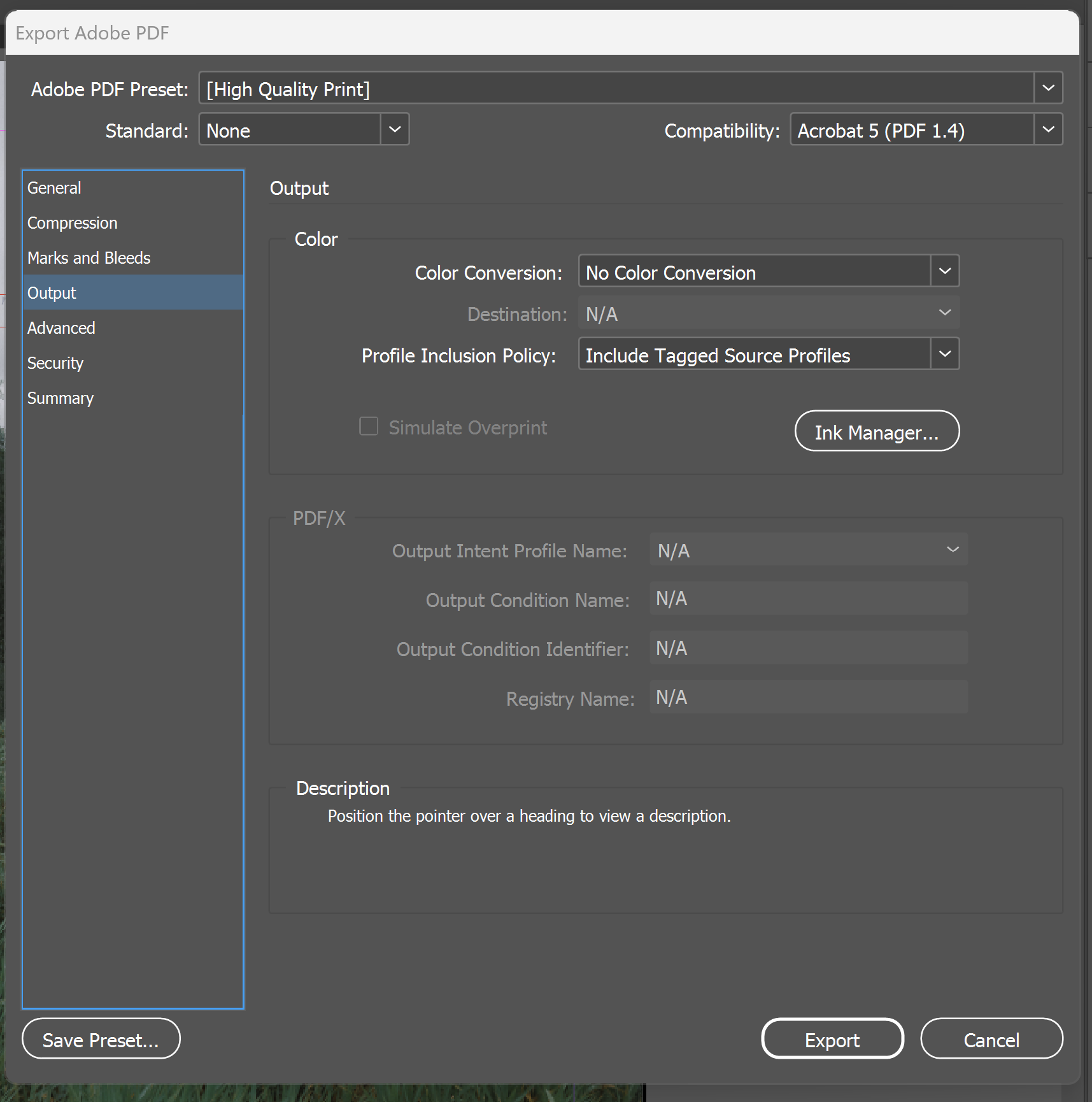This screenshot has height=1102, width=1092.
Task: Select the General settings category
Action: tap(54, 187)
